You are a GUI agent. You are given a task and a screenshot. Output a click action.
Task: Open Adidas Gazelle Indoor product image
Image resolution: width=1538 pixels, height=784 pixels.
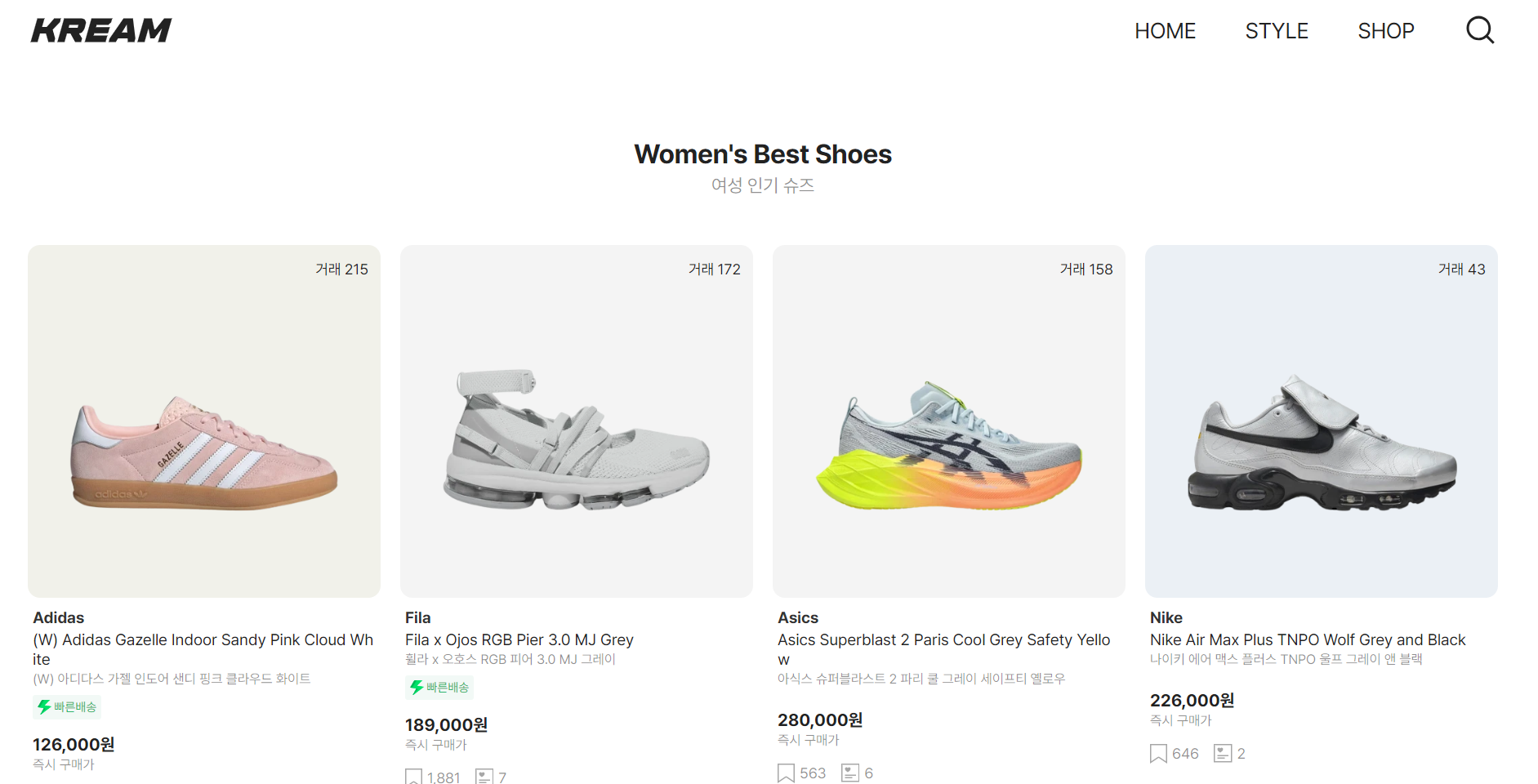pyautogui.click(x=204, y=421)
